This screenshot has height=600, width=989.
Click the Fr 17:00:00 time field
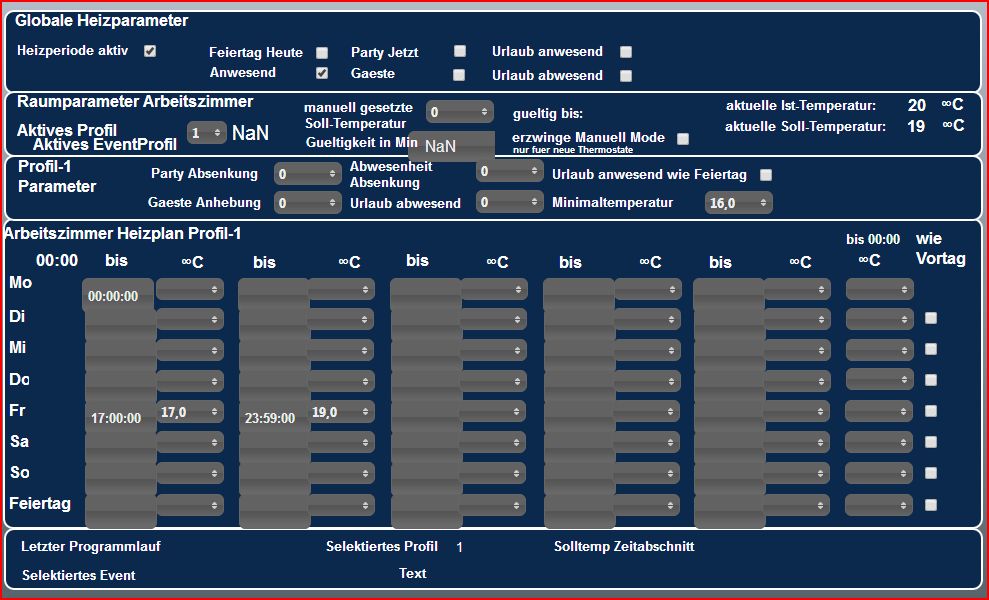point(120,418)
